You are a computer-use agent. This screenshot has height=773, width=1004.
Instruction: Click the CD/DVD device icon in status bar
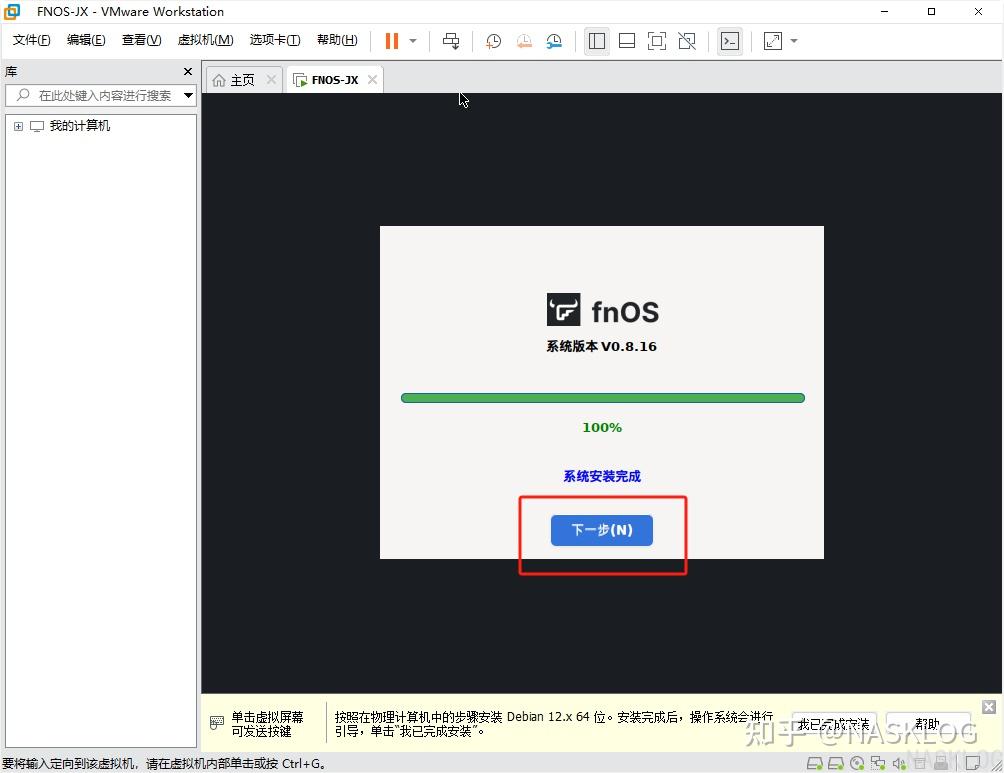[x=856, y=762]
